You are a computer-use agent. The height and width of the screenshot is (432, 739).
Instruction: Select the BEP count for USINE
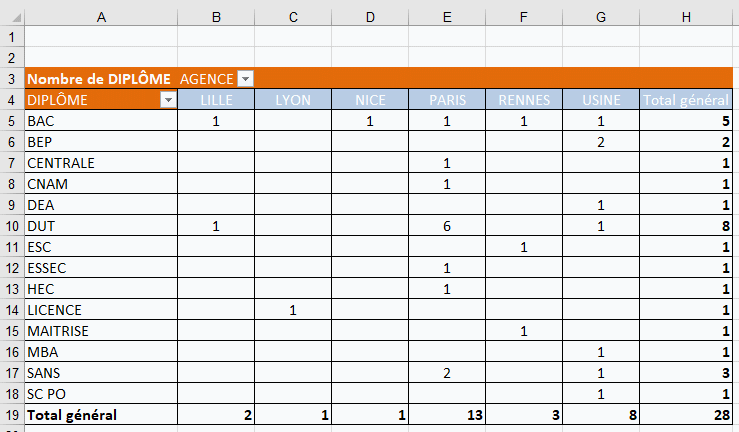coord(601,142)
